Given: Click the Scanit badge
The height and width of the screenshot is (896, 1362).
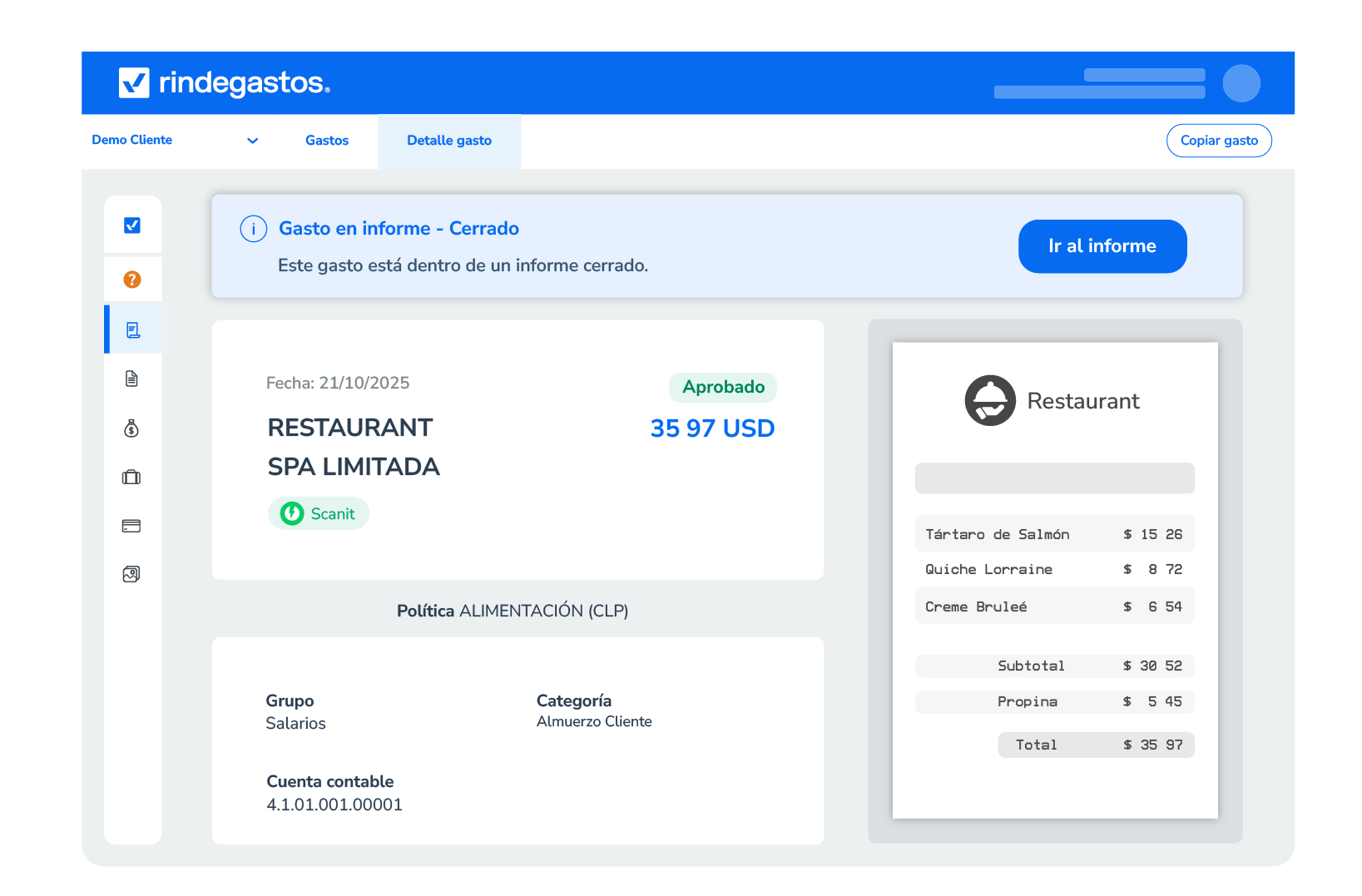Looking at the screenshot, I should point(319,513).
